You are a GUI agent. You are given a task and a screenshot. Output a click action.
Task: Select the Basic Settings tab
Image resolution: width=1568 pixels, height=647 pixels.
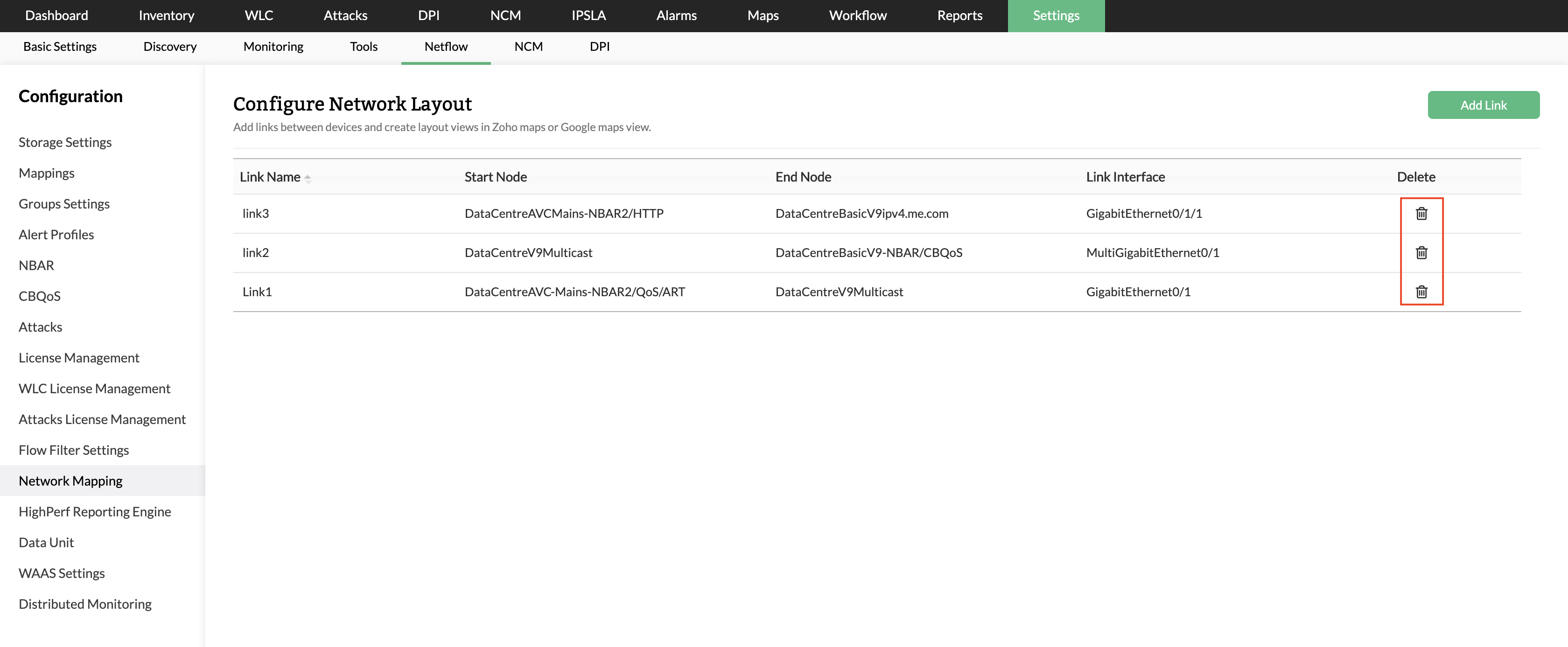tap(60, 47)
